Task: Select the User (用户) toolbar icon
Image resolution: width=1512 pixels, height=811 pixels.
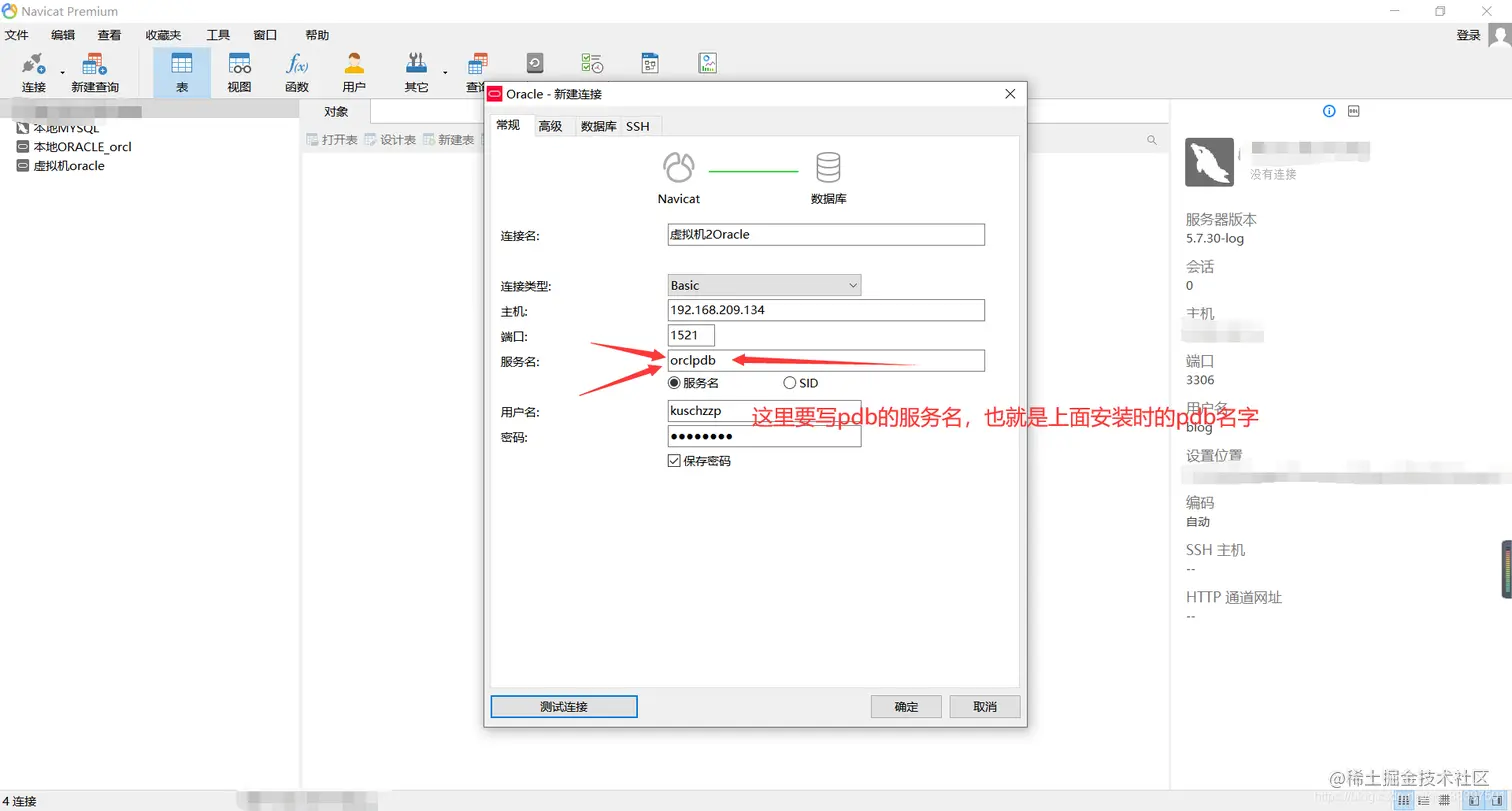Action: click(x=354, y=72)
